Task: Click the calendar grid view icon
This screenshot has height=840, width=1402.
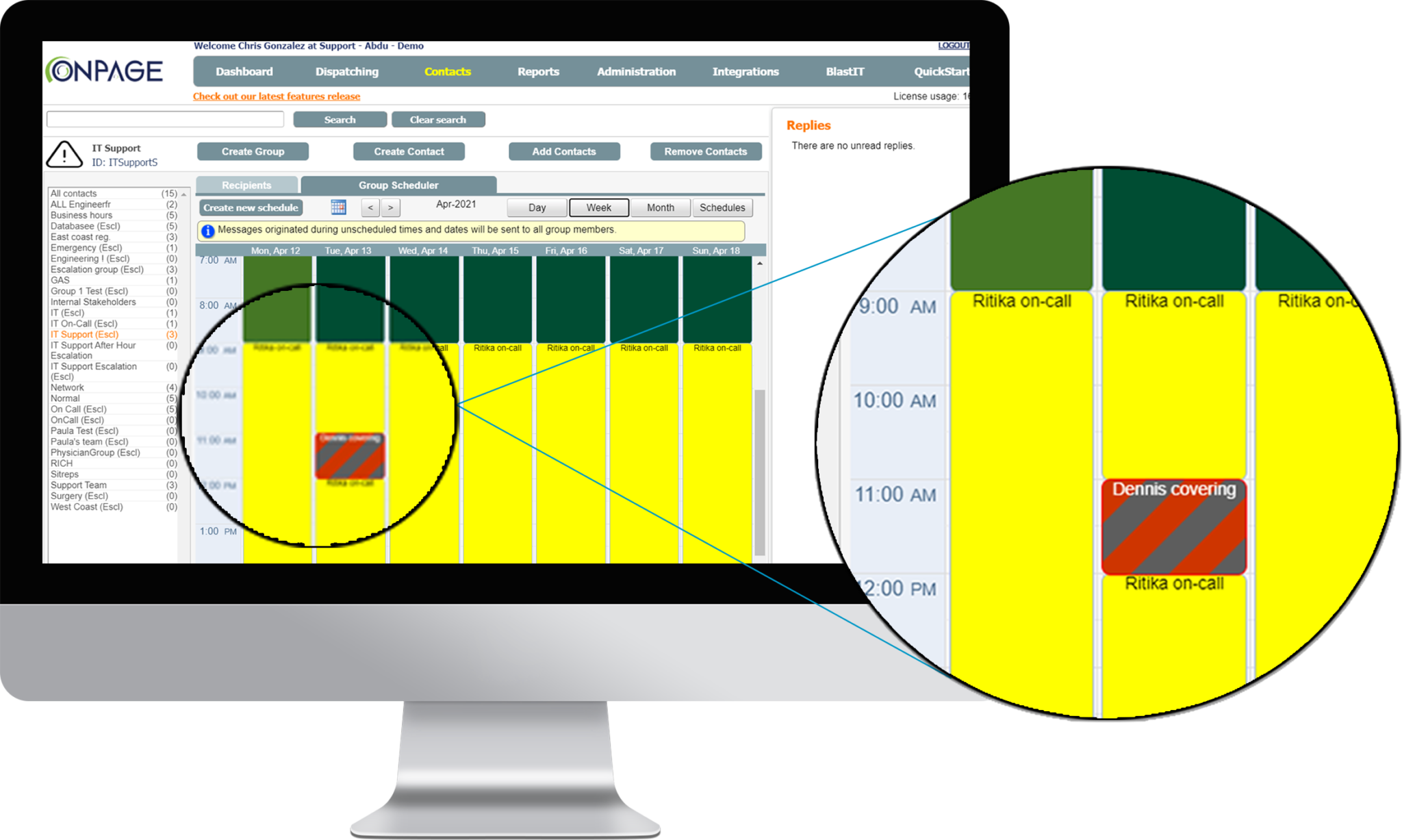Action: (x=338, y=208)
